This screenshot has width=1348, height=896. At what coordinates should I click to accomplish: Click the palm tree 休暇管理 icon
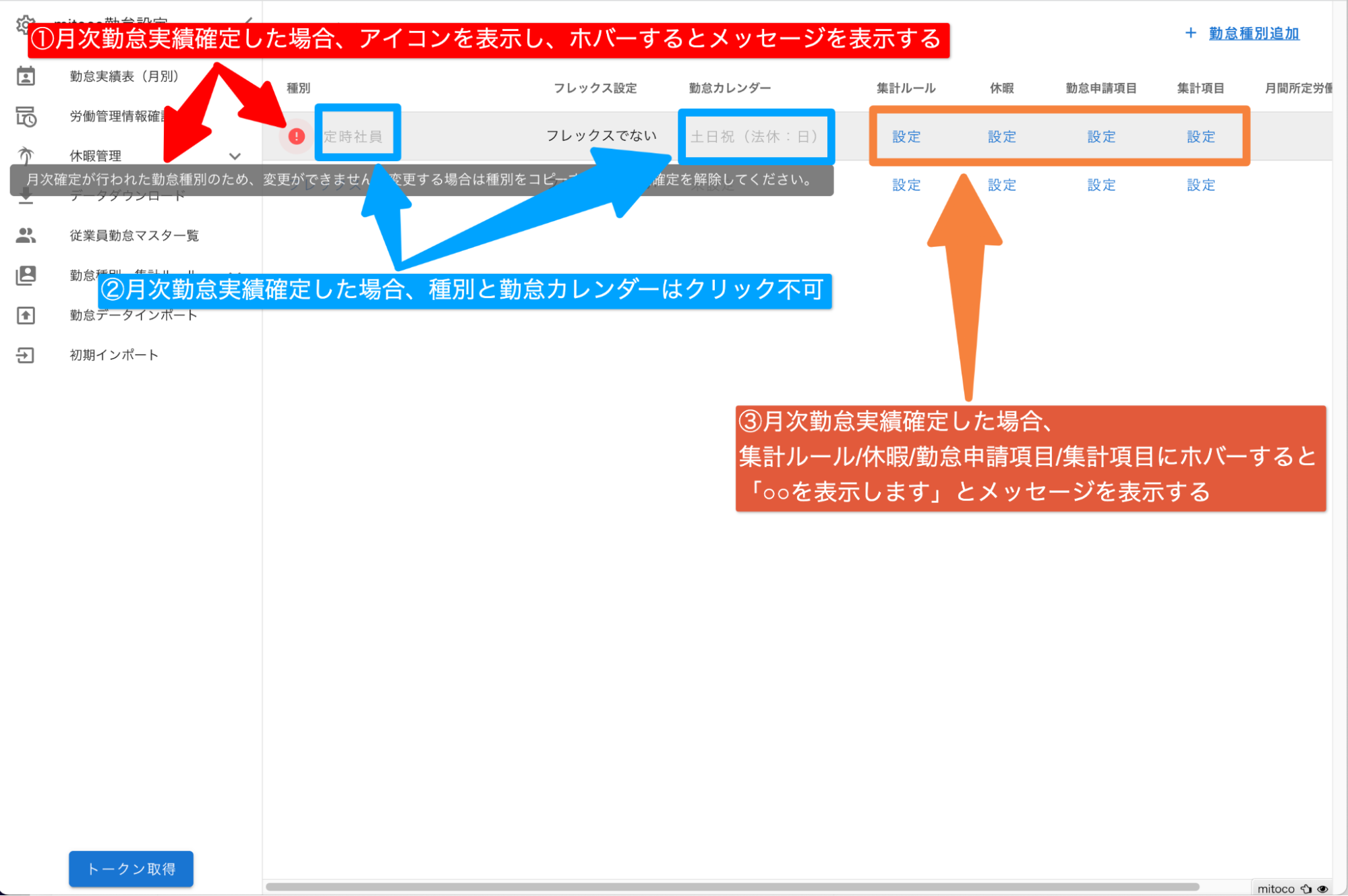tap(26, 156)
